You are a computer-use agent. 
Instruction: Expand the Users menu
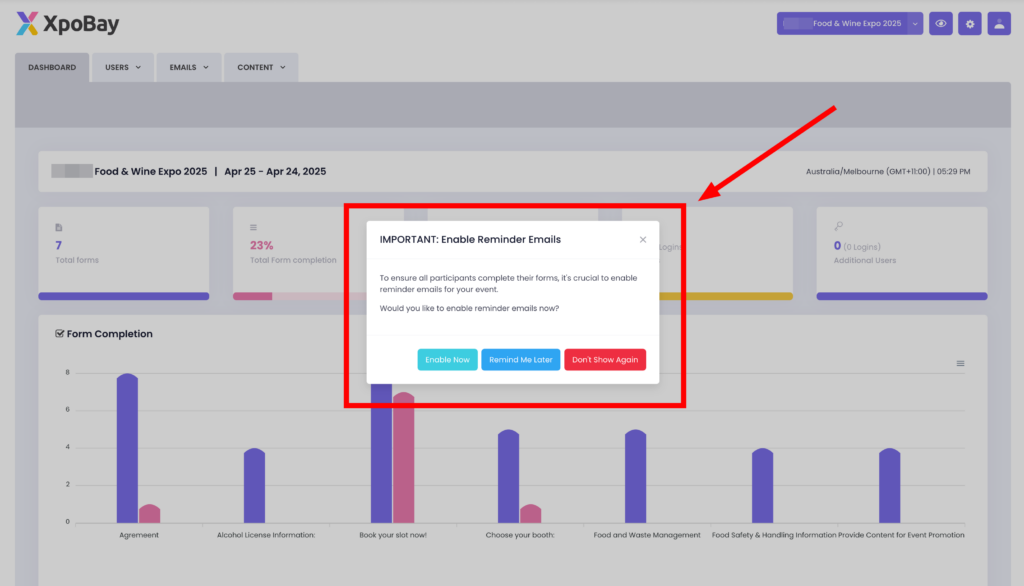point(123,68)
